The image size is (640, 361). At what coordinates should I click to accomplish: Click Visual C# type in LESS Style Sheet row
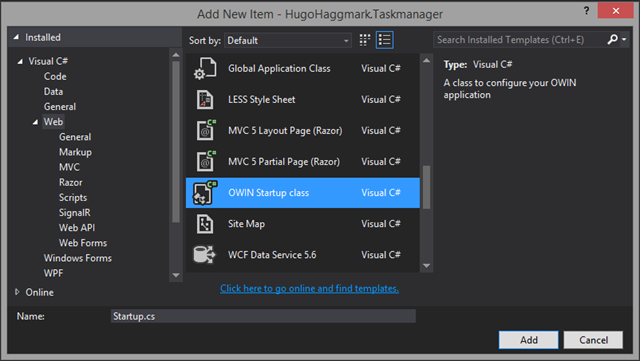(381, 99)
